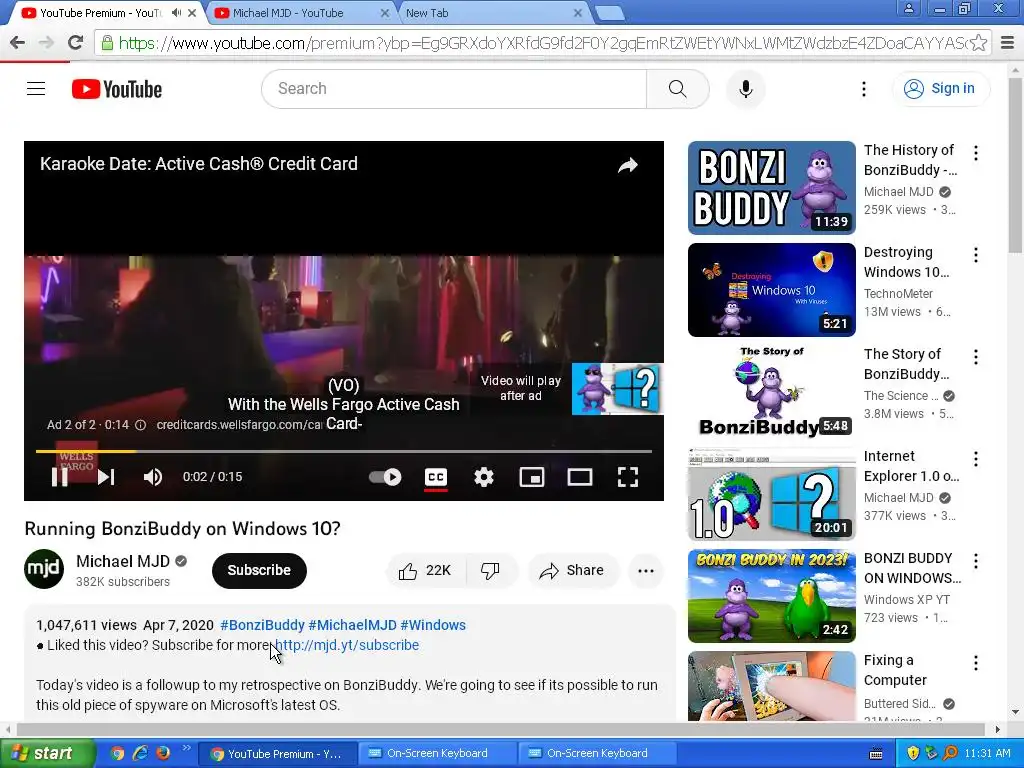Click the Michael MJD channel avatar
The height and width of the screenshot is (768, 1024).
[44, 569]
